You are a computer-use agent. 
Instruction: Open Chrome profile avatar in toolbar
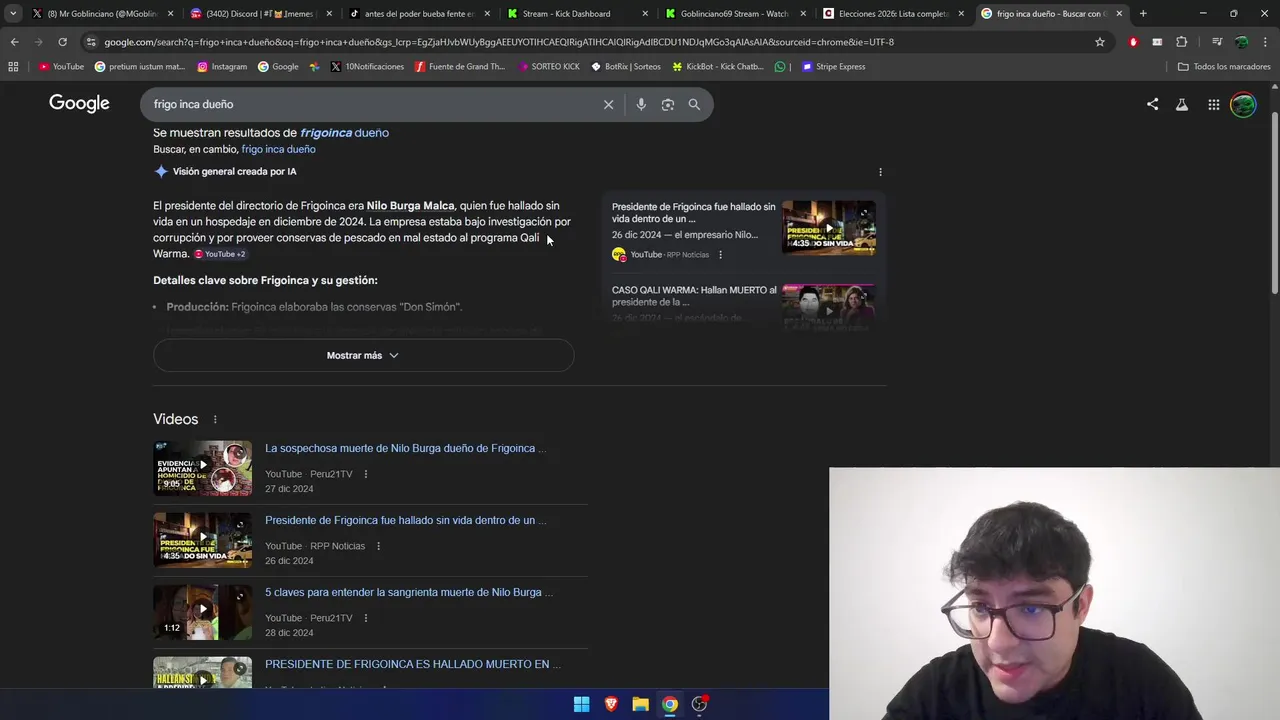tap(1241, 42)
